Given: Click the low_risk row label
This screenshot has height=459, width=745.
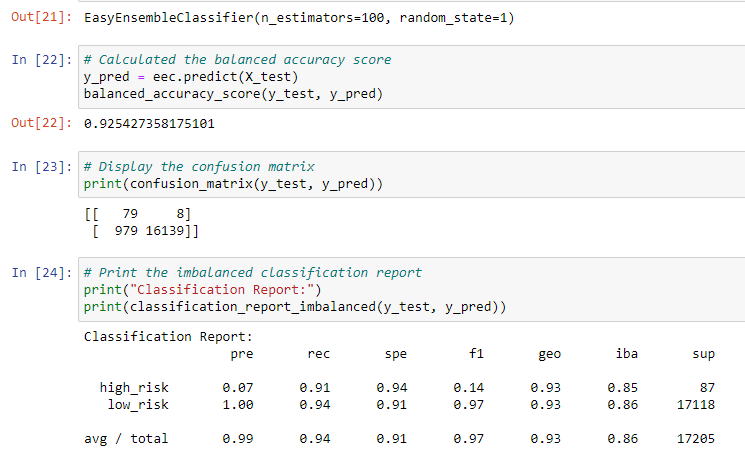Looking at the screenshot, I should pyautogui.click(x=138, y=405).
